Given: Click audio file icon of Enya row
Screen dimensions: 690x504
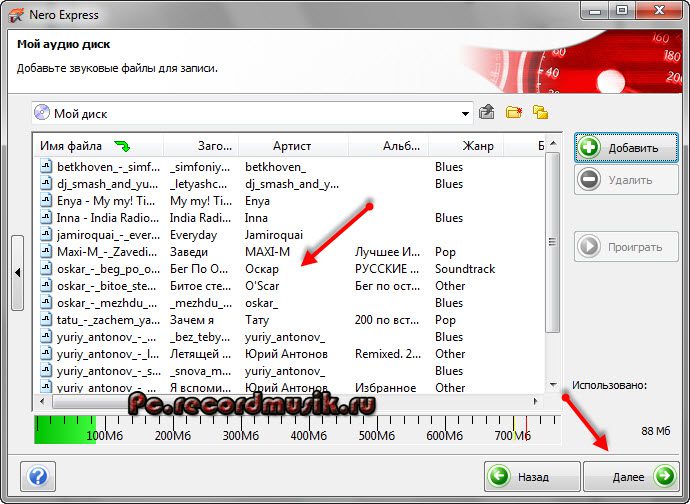Looking at the screenshot, I should pos(46,201).
